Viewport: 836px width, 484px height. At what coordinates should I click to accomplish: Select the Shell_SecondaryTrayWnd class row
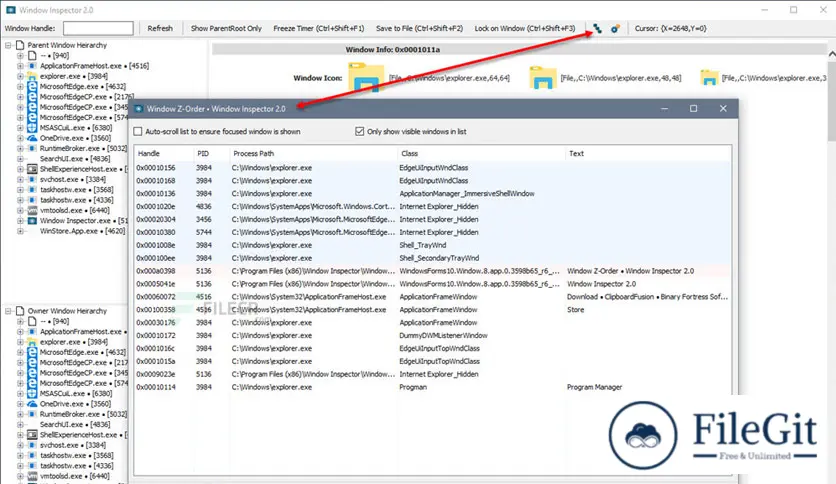point(432,258)
